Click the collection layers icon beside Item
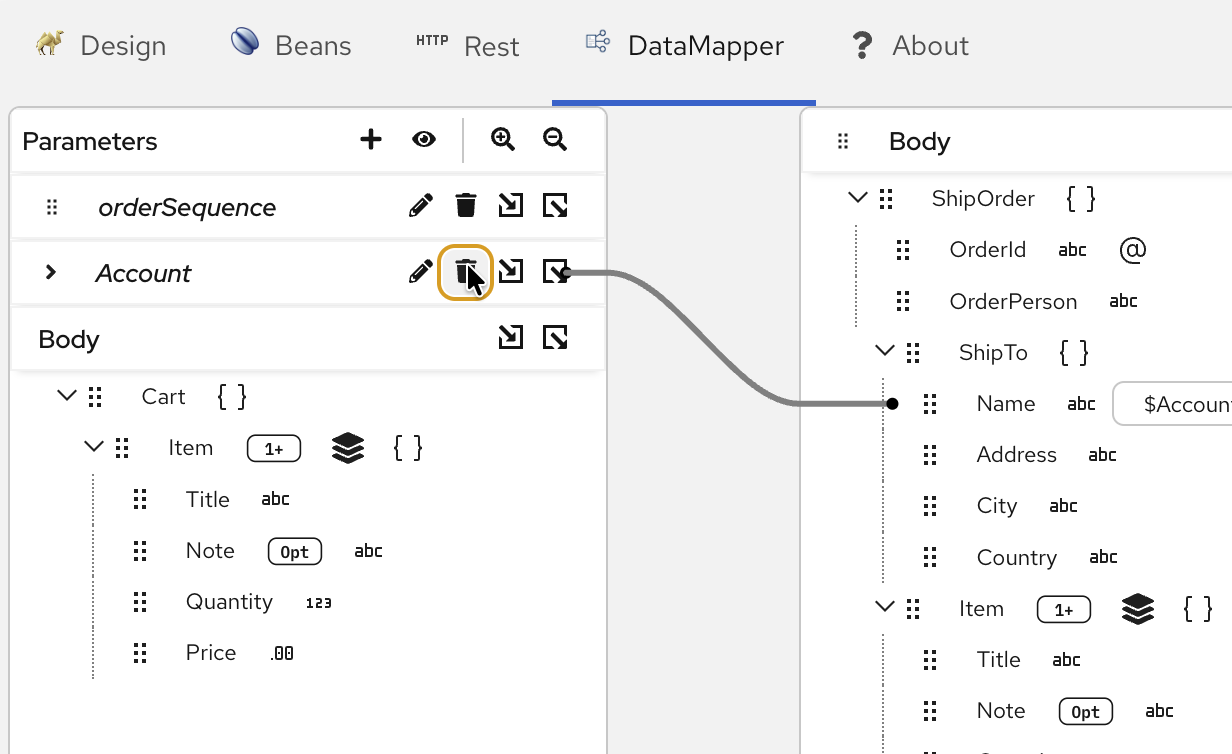This screenshot has height=754, width=1232. pyautogui.click(x=346, y=448)
